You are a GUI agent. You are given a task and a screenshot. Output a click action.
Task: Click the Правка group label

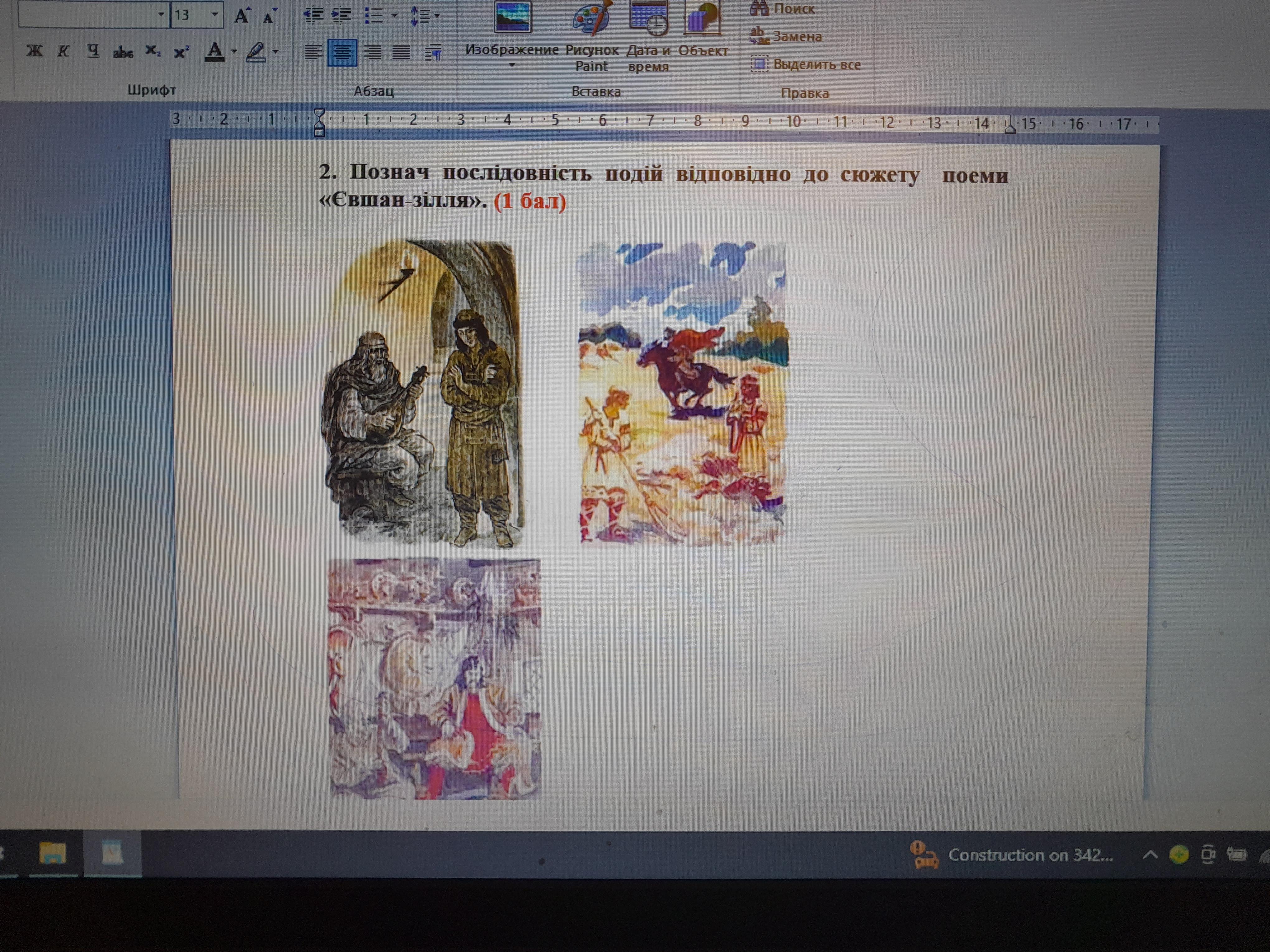point(805,93)
